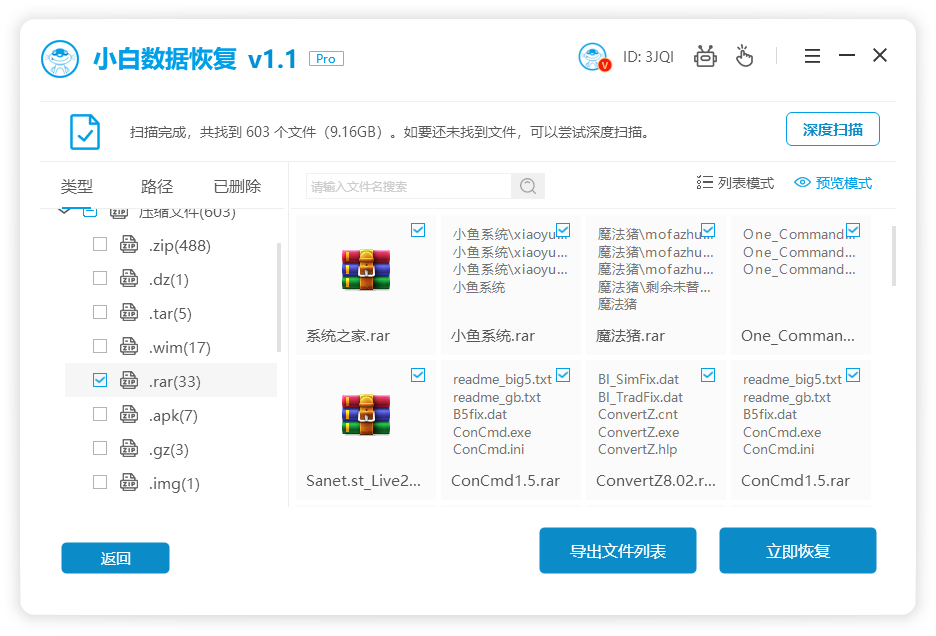The image size is (936, 636).
Task: Switch to the 路径 tab
Action: tap(157, 186)
